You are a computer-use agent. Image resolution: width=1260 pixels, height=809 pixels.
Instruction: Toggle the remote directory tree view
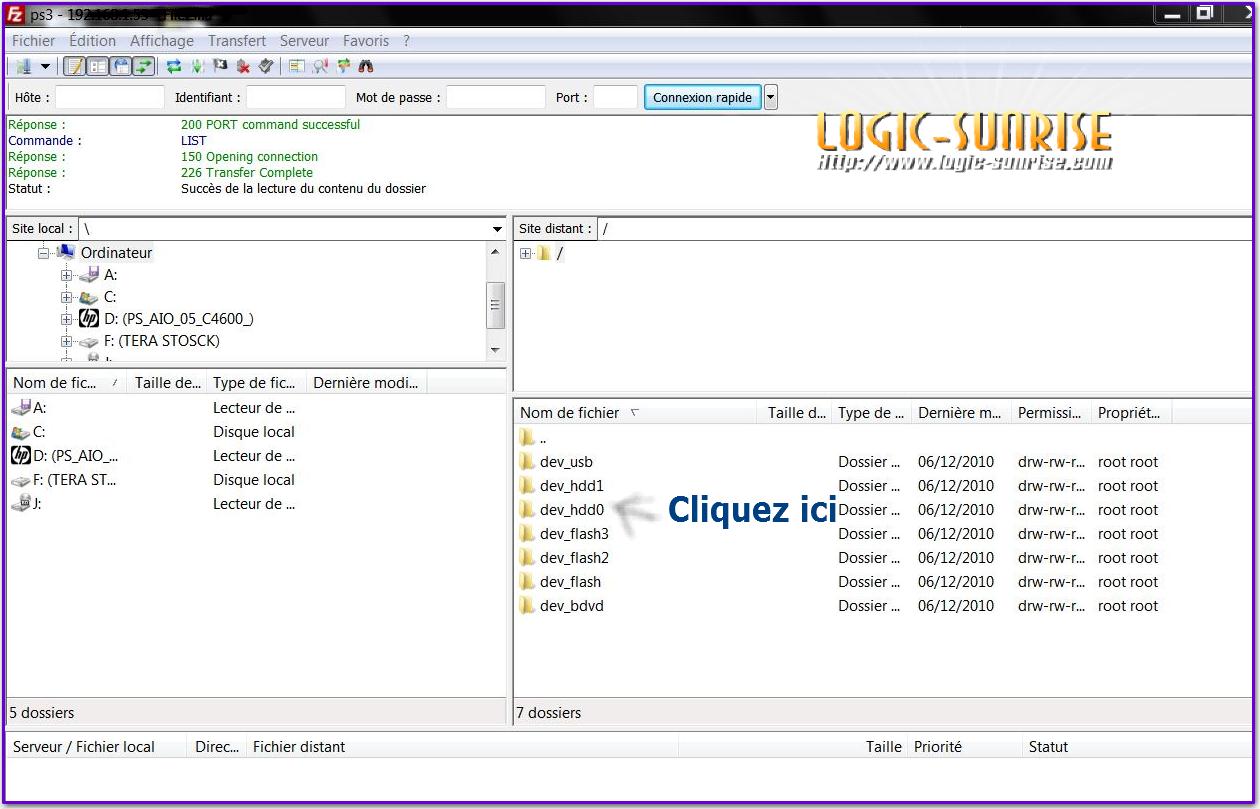coord(121,66)
